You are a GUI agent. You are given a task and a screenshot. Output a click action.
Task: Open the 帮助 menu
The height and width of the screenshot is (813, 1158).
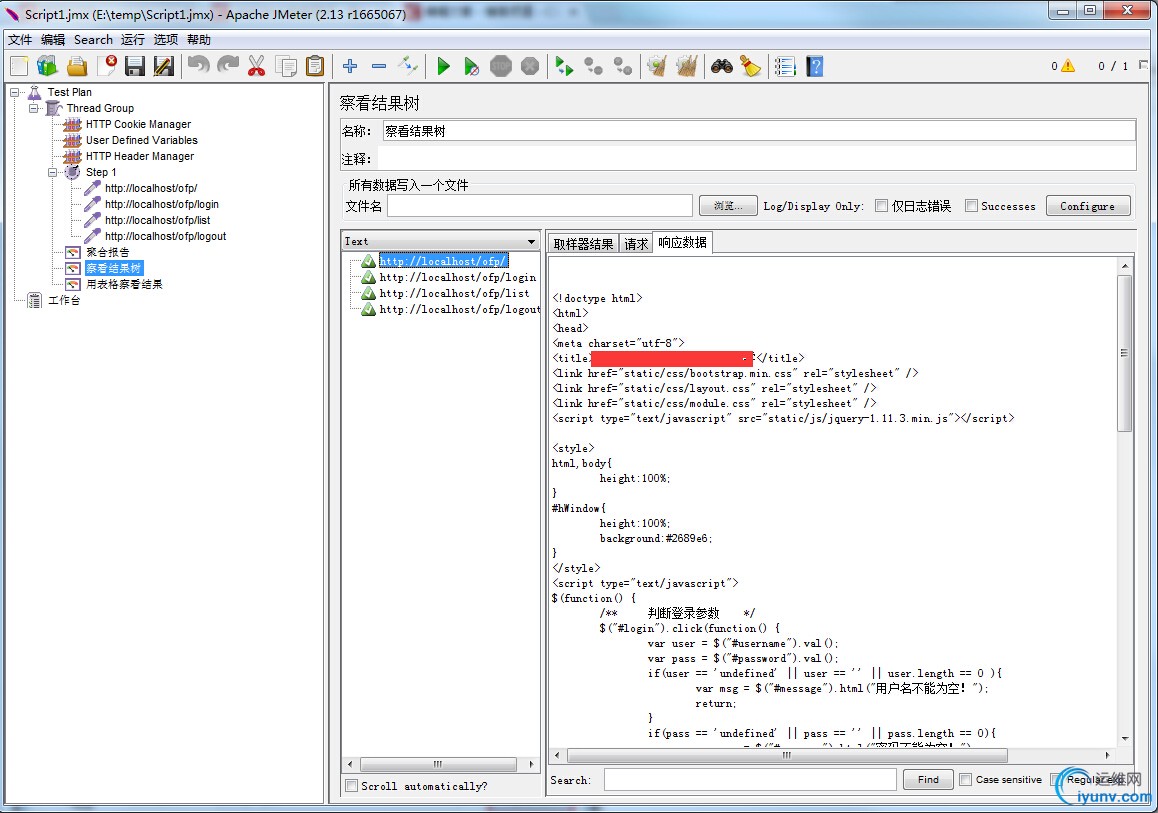click(x=199, y=39)
